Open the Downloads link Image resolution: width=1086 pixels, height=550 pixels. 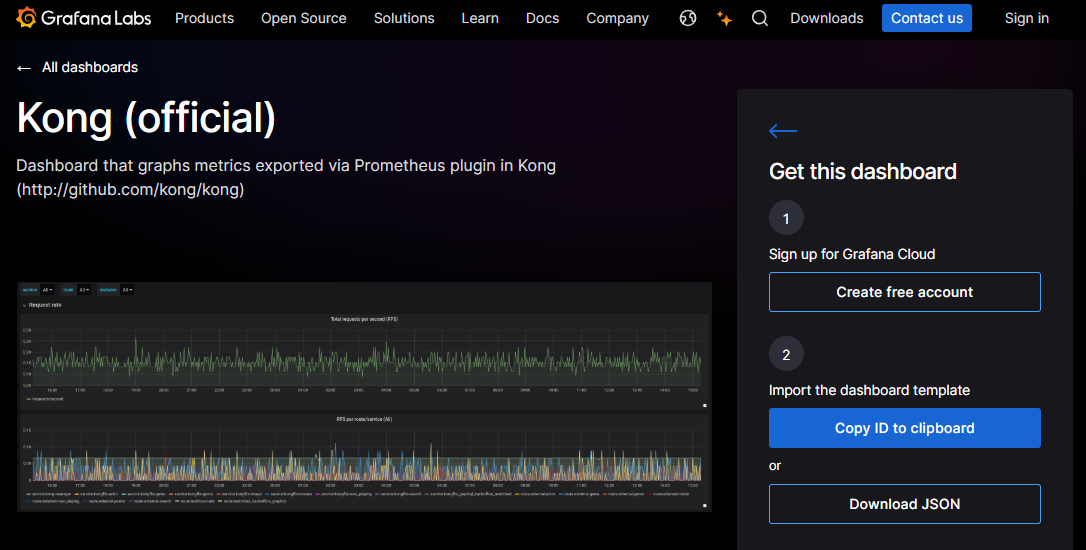pos(826,18)
